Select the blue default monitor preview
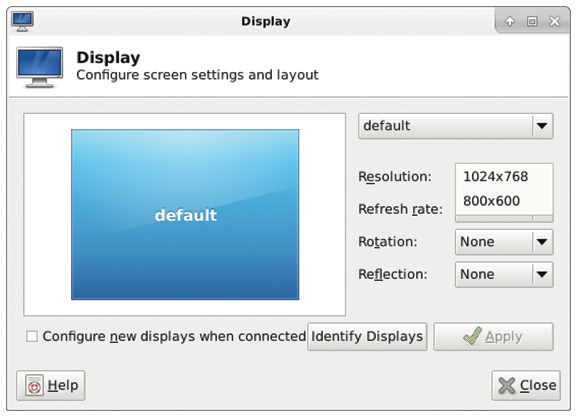The image size is (577, 417). click(185, 215)
